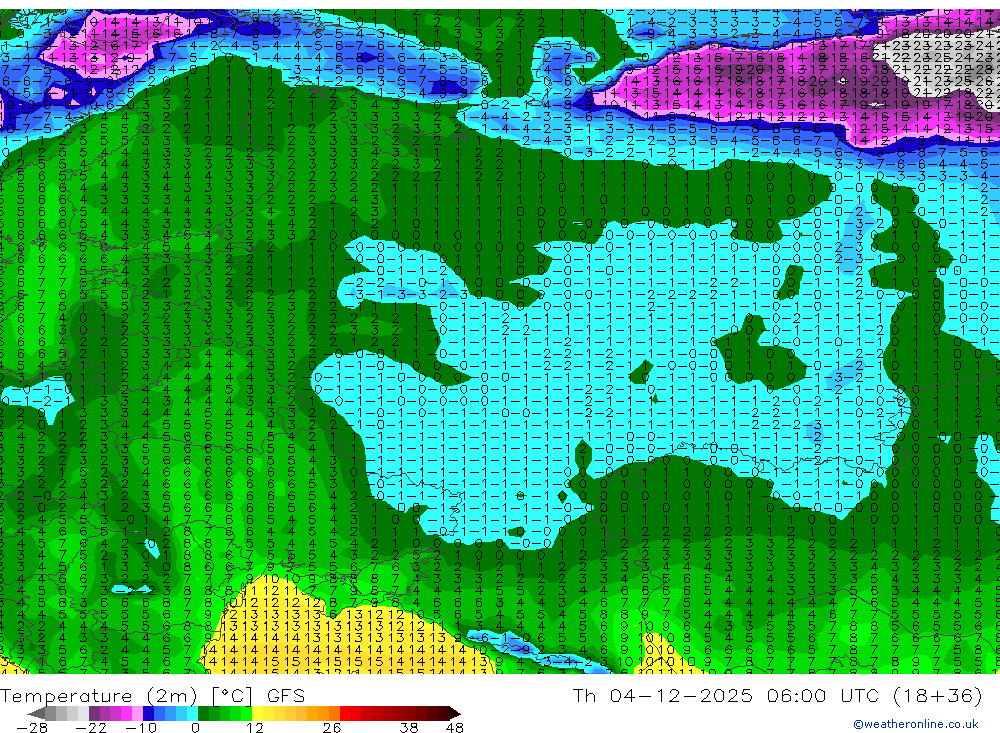Click the "-28" legend label

(x=32, y=728)
